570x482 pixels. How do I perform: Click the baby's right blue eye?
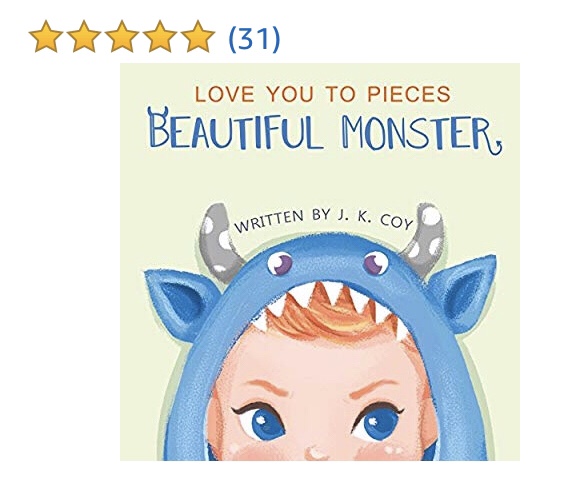coord(378,421)
